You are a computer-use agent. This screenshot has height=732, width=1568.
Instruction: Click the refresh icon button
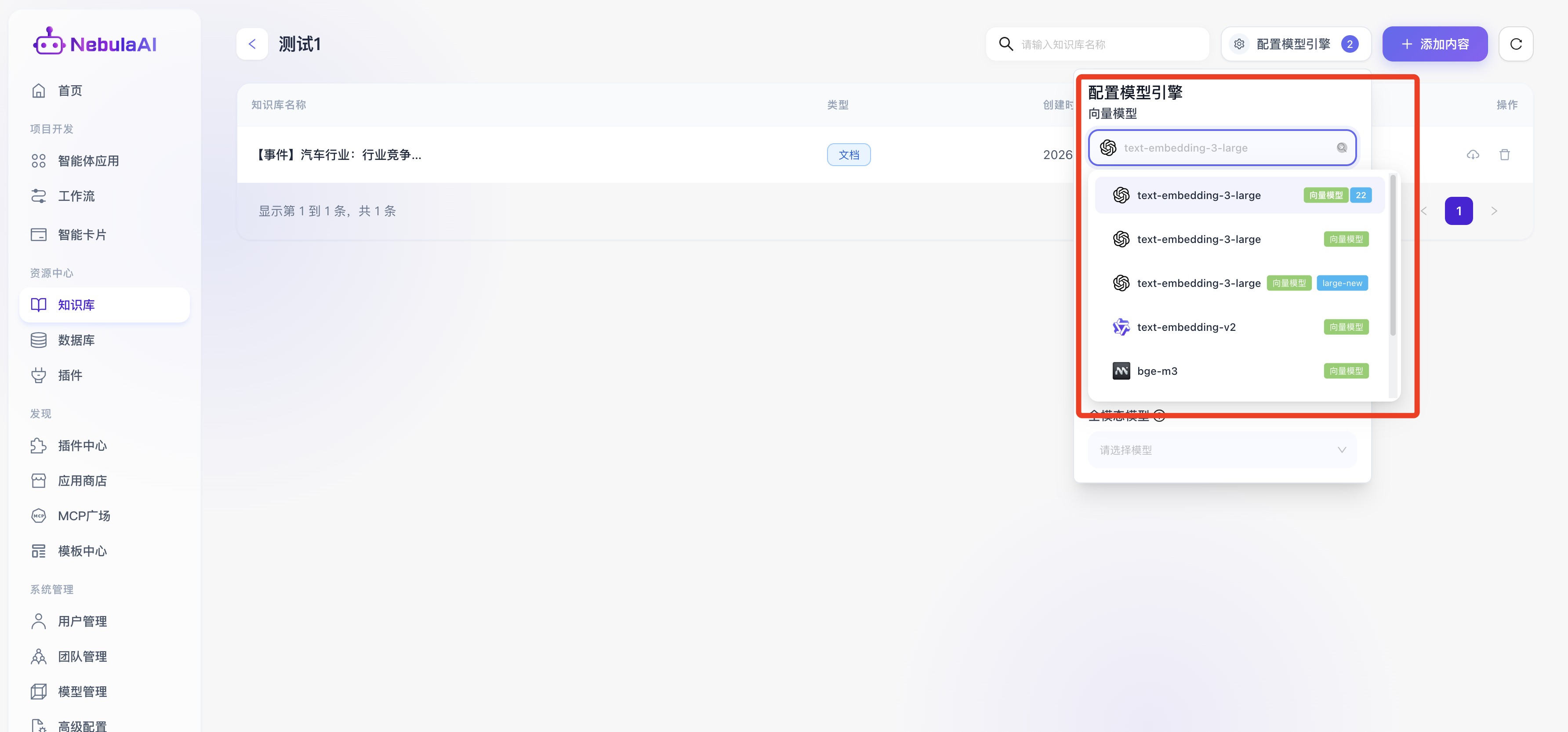pyautogui.click(x=1516, y=44)
